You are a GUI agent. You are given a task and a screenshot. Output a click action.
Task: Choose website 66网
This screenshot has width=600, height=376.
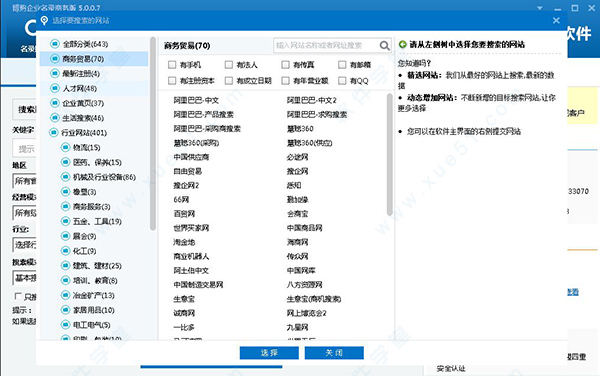tap(181, 200)
